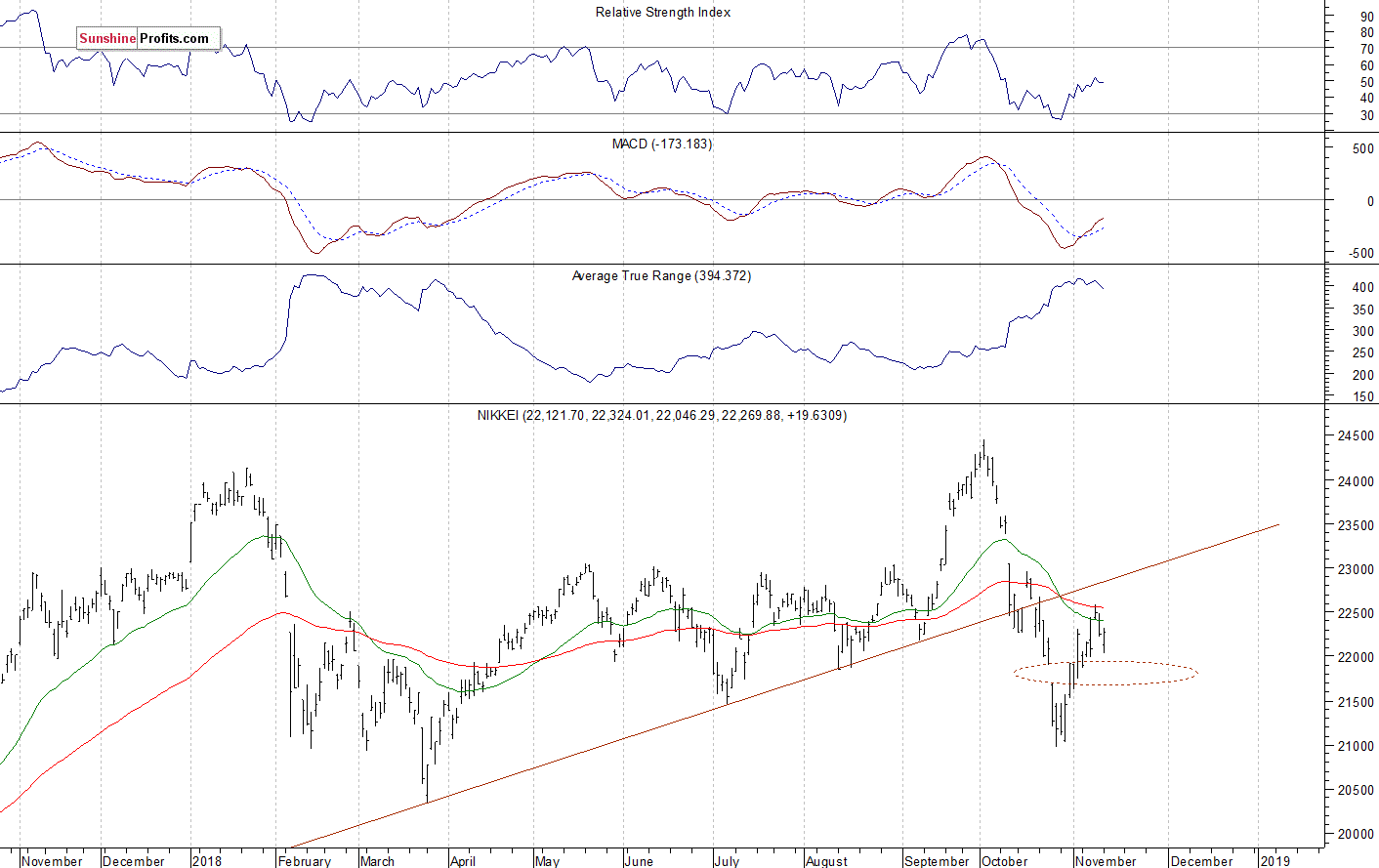1379x868 pixels.
Task: Select the August date axis label
Action: coord(827,861)
